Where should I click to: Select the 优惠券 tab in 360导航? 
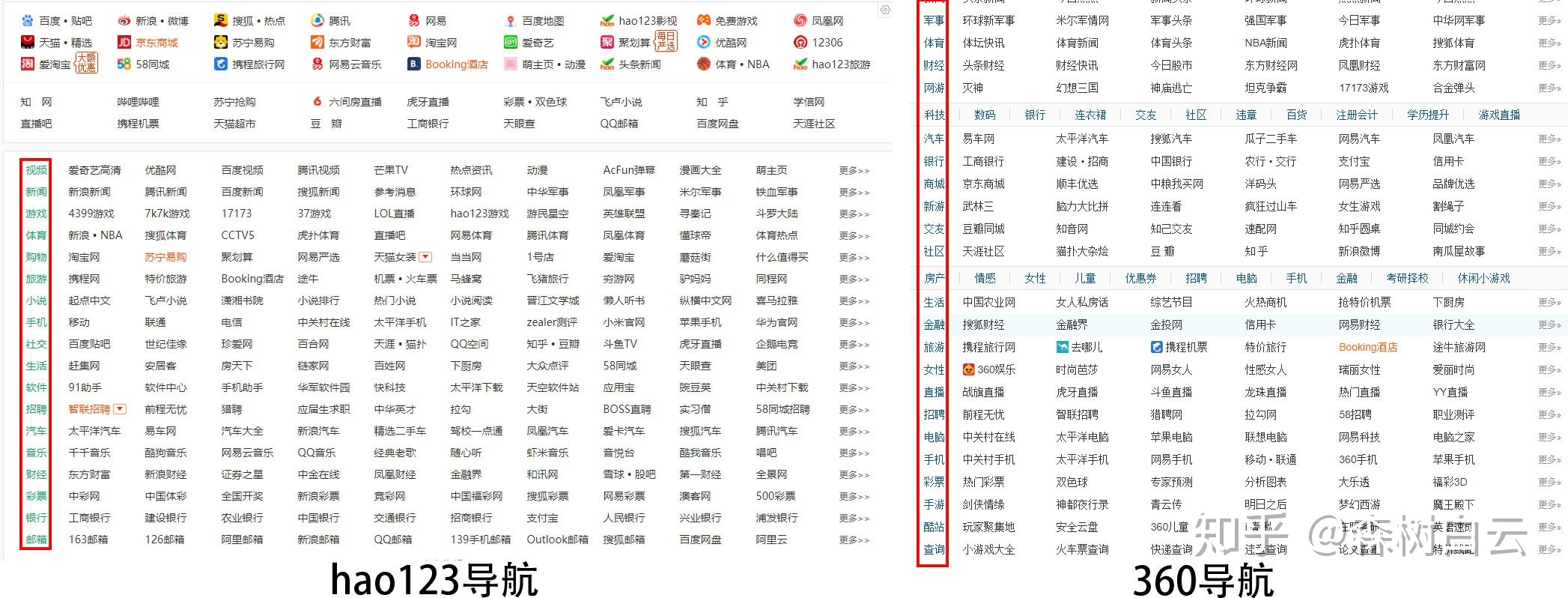[x=1140, y=278]
